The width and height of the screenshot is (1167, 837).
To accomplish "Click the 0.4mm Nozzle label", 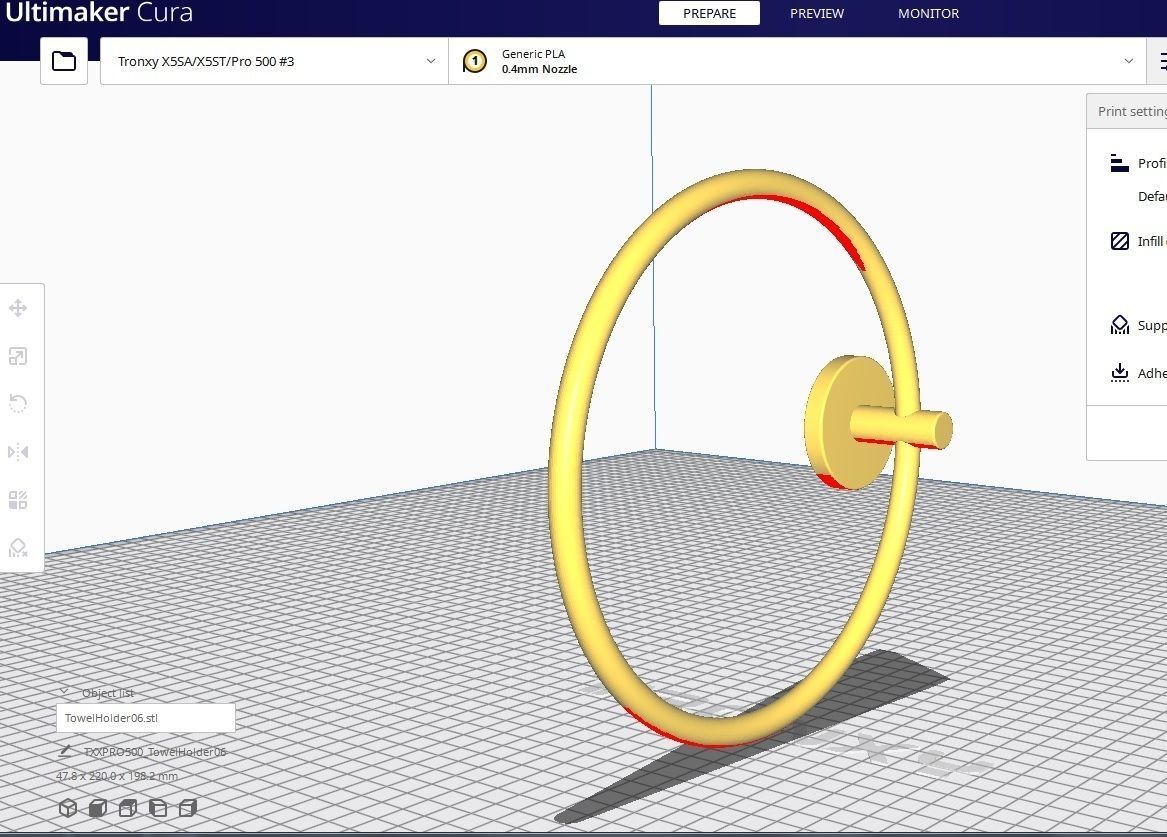I will (x=539, y=69).
